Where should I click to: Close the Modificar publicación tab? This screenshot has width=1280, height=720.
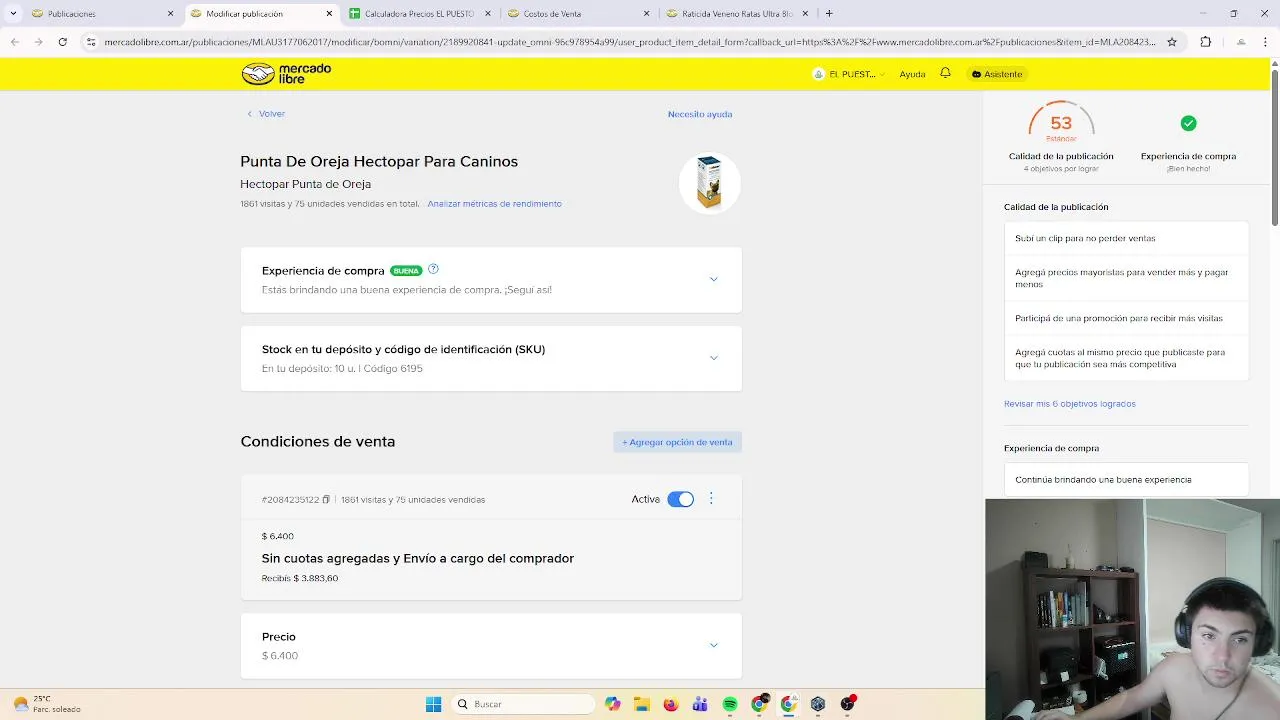pyautogui.click(x=329, y=14)
